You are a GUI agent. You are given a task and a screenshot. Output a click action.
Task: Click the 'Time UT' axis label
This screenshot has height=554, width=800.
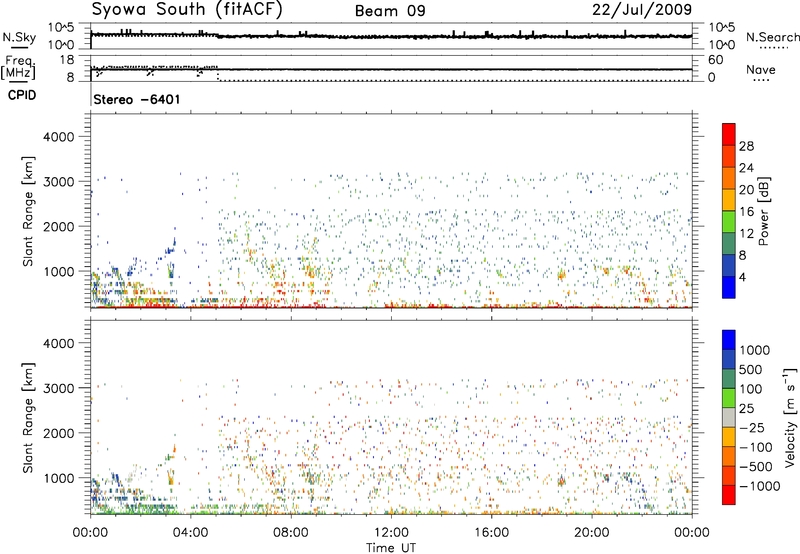click(x=391, y=548)
